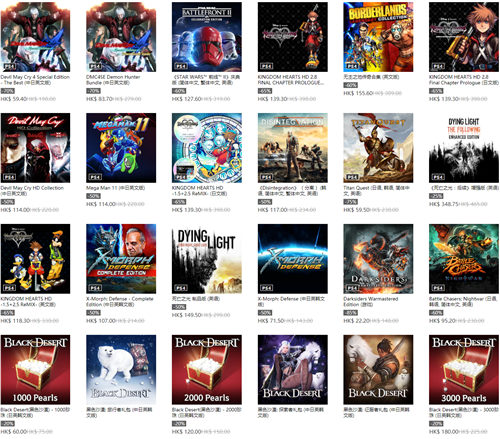
Task: Click the Black Desert 3000 Pearls thumbnail
Action: (464, 370)
